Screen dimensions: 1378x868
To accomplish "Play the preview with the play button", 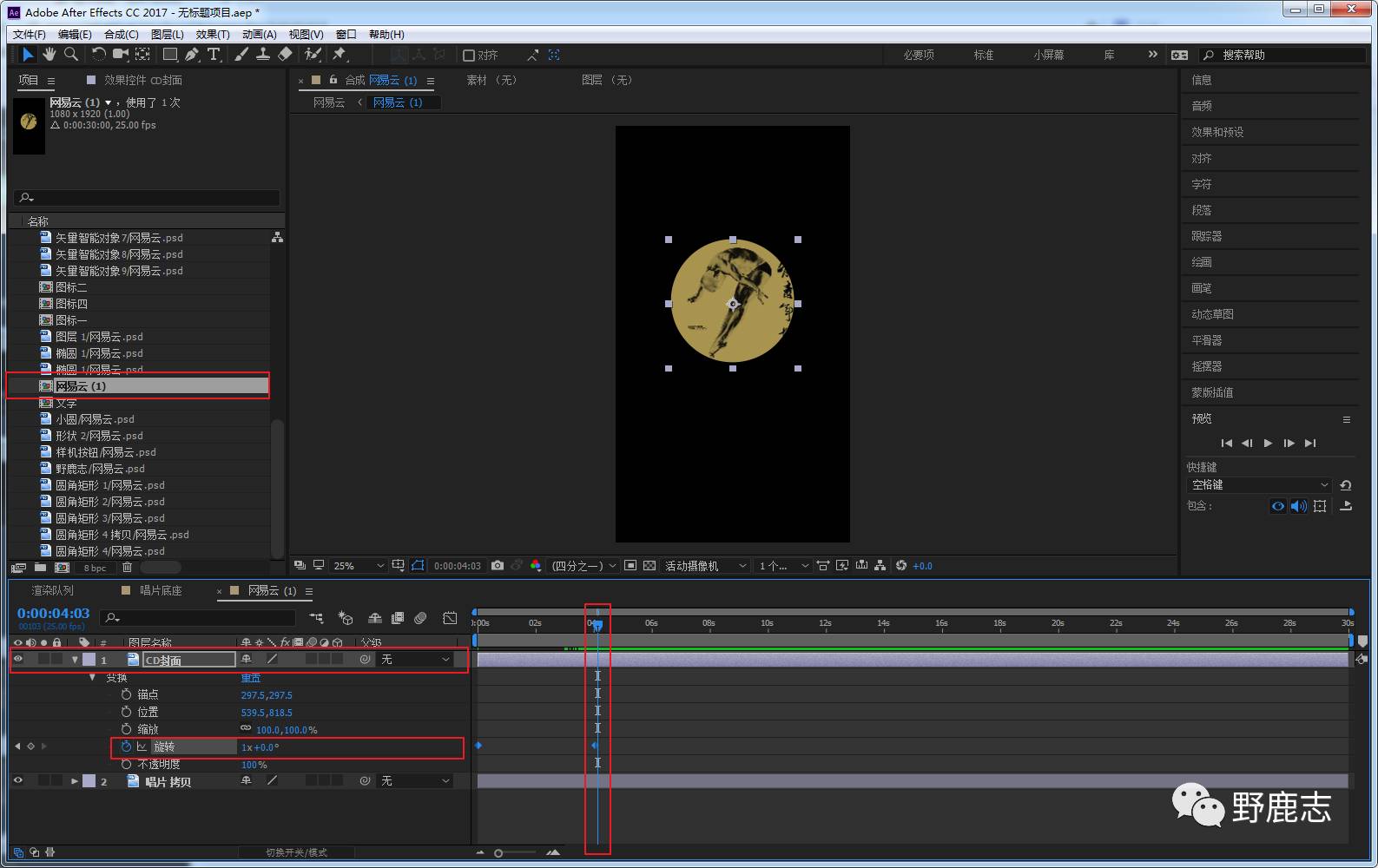I will tap(1268, 443).
